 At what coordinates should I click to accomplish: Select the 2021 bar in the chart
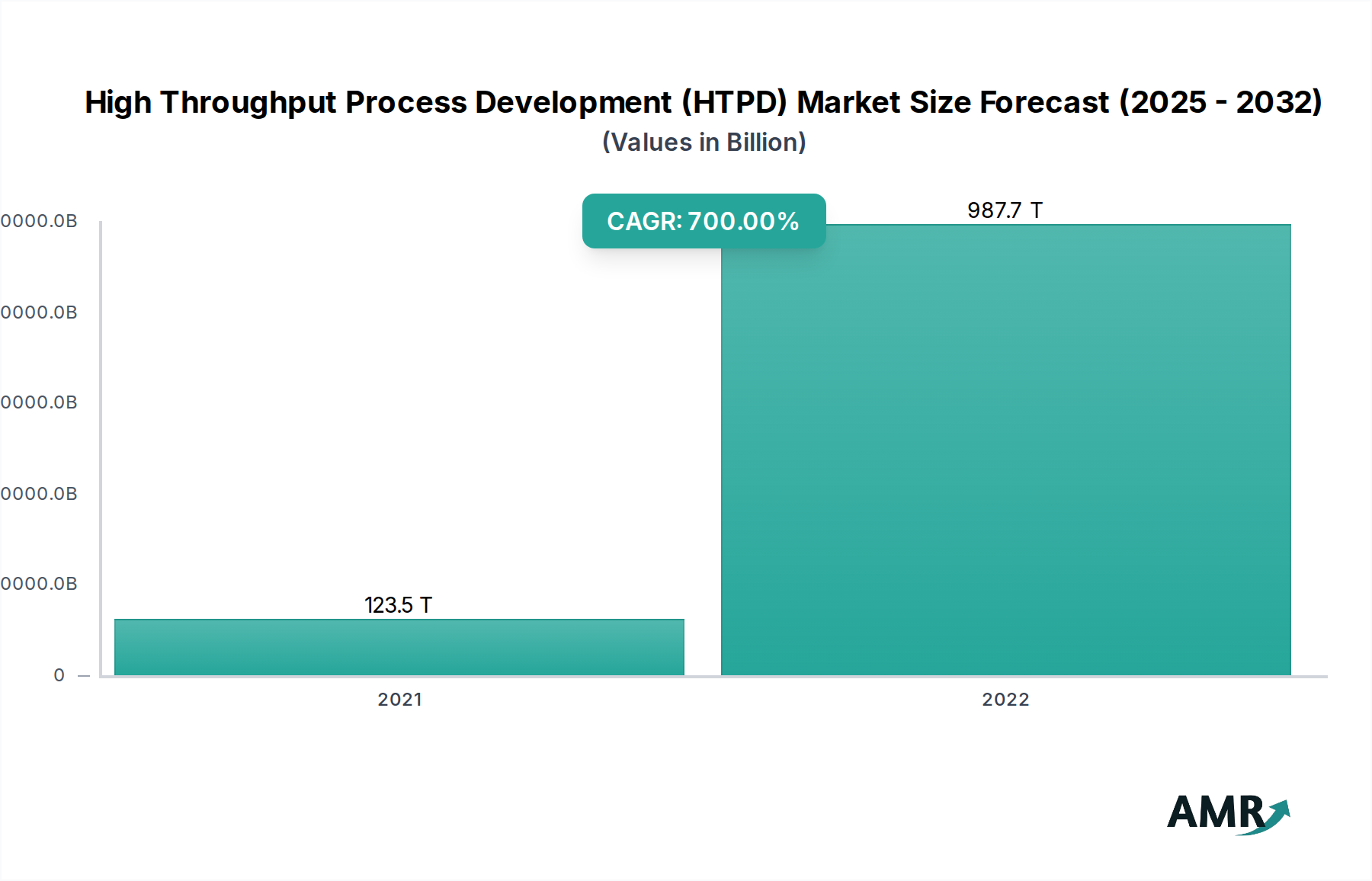click(399, 647)
